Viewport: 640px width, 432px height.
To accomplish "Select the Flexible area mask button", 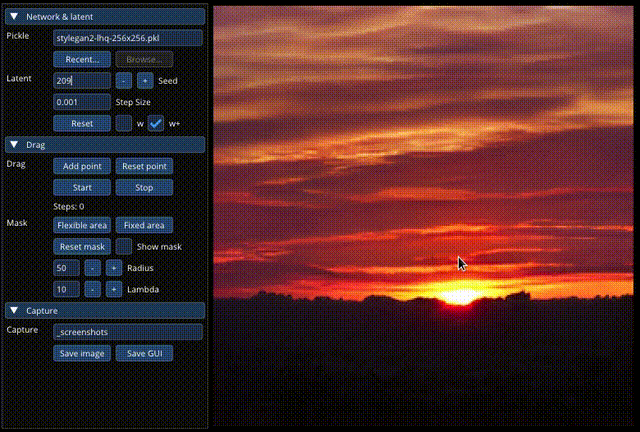I will (x=82, y=225).
